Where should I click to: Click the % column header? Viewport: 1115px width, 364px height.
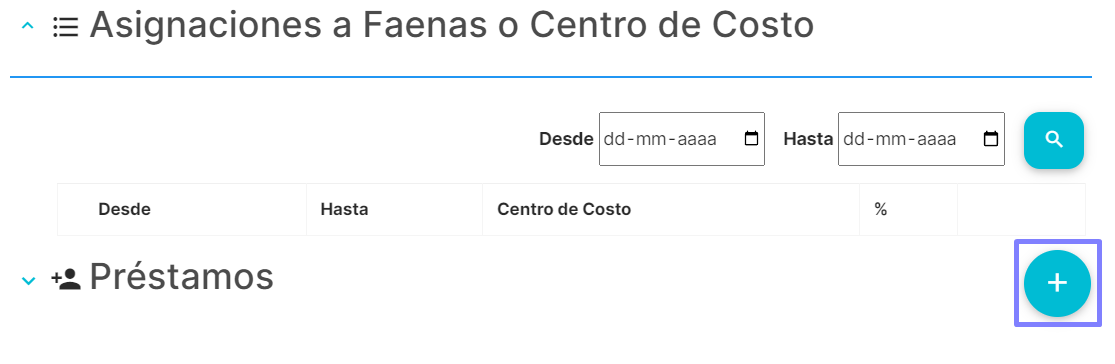coord(881,210)
